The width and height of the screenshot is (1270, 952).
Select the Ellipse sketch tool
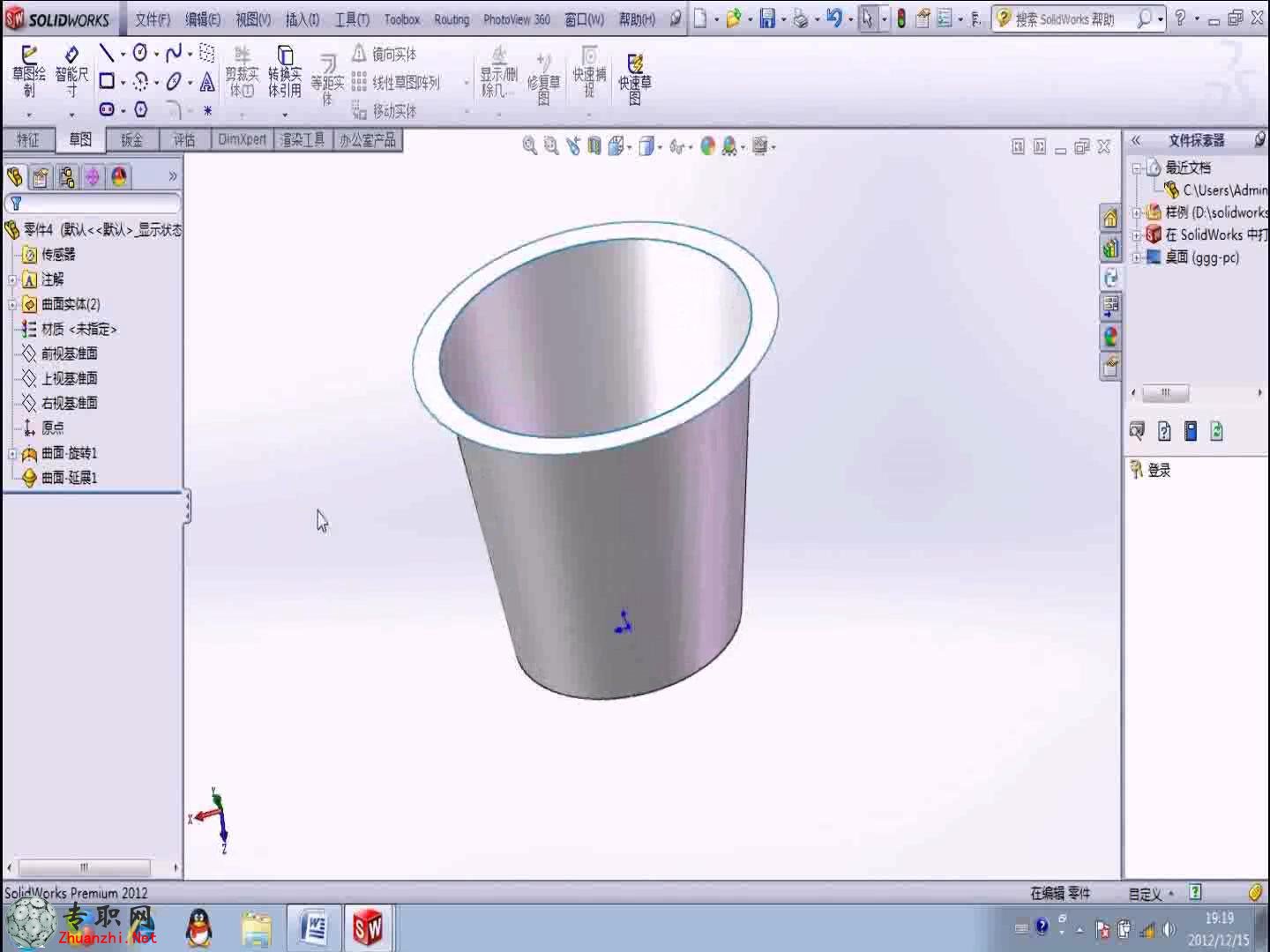point(174,82)
